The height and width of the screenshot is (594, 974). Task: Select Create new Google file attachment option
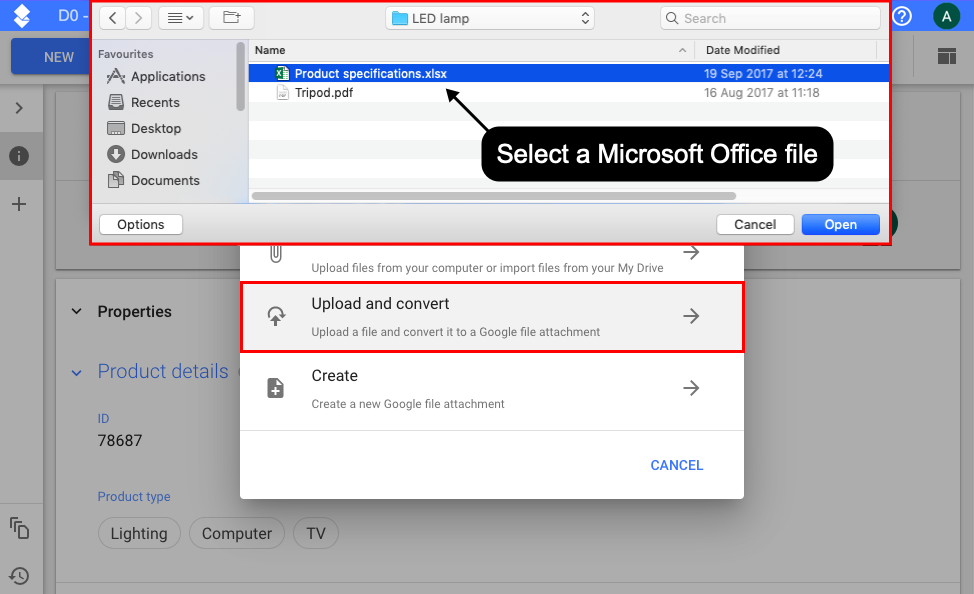click(x=491, y=388)
